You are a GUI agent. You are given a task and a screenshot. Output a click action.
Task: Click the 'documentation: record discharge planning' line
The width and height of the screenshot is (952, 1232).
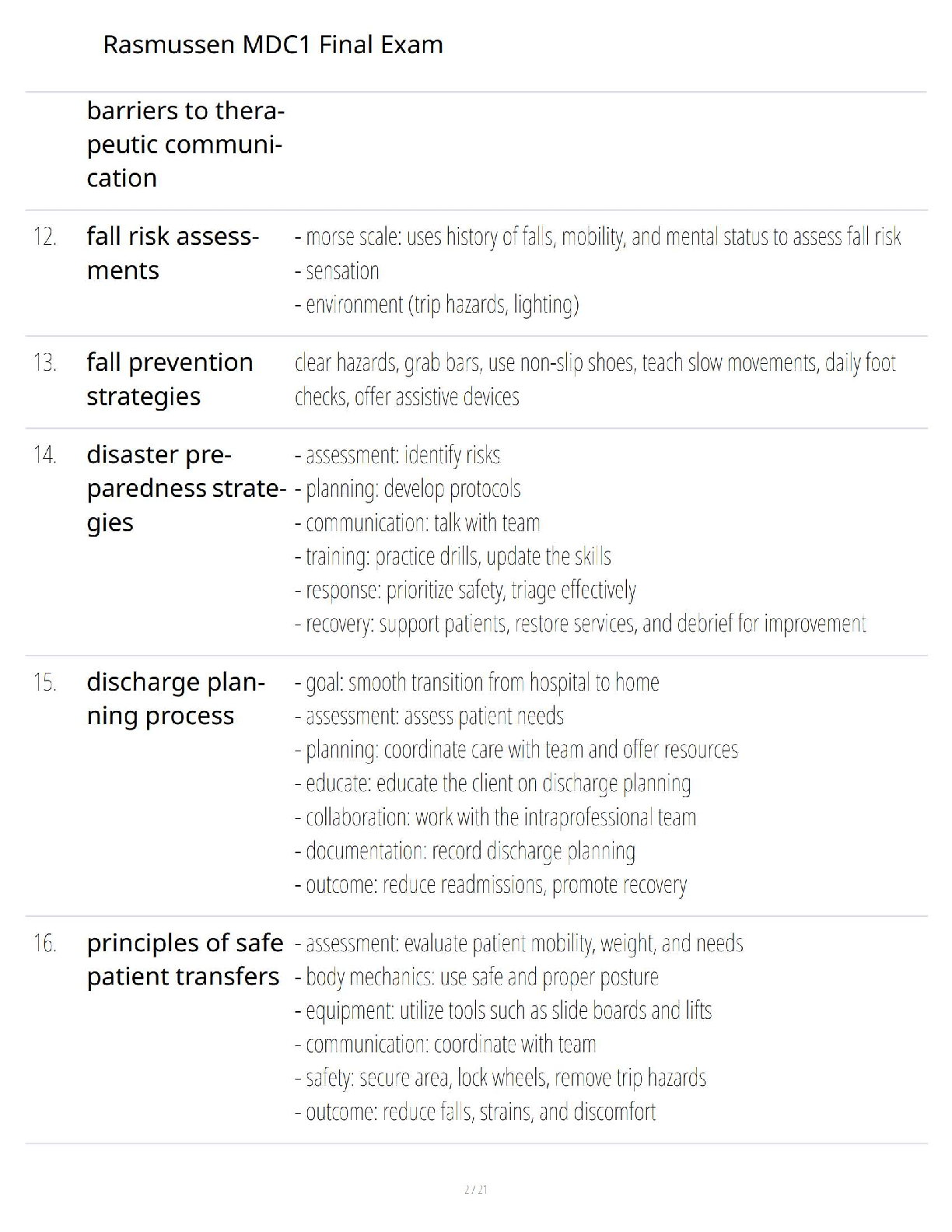[x=464, y=851]
